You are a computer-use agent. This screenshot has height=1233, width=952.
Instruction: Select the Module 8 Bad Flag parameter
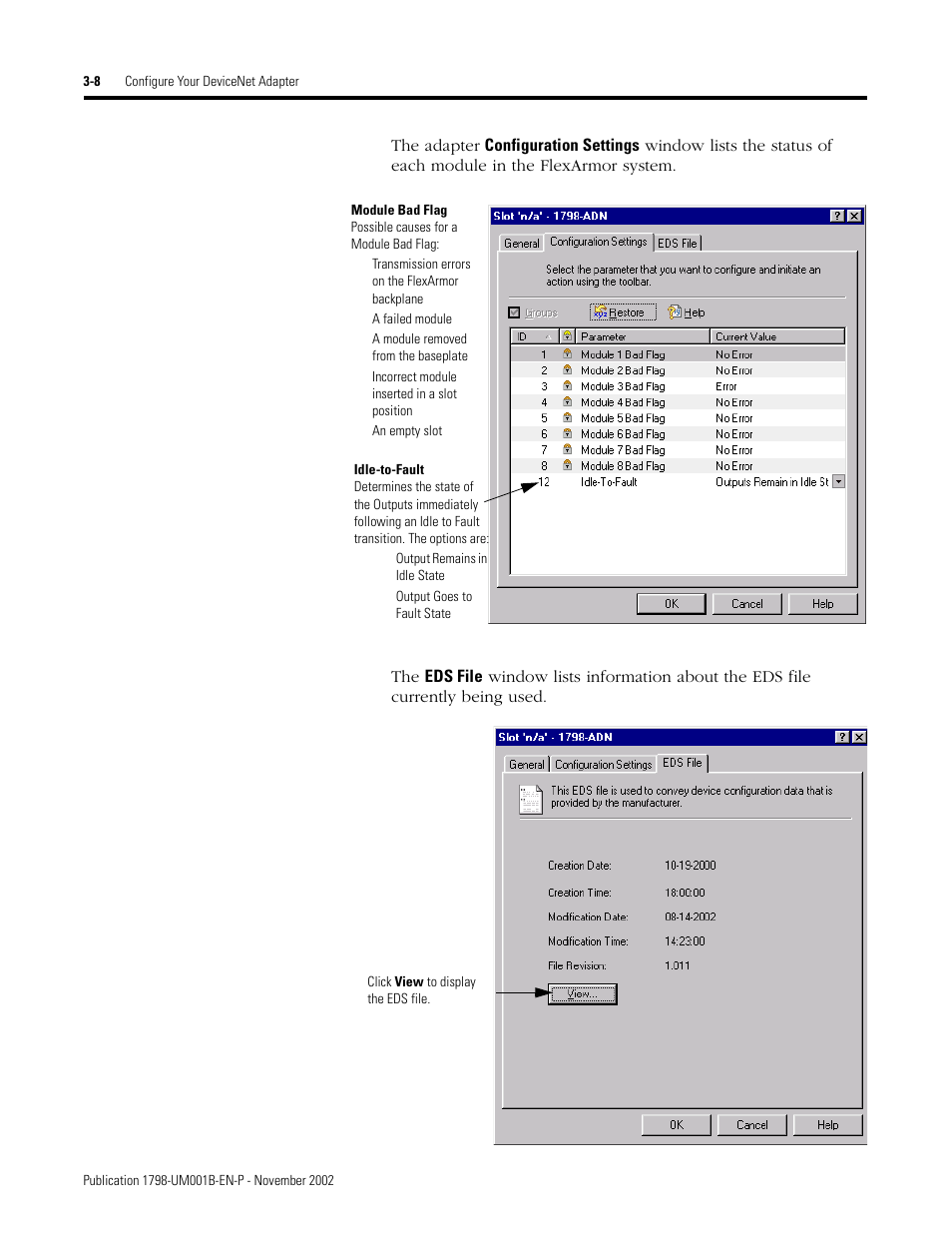pyautogui.click(x=623, y=466)
